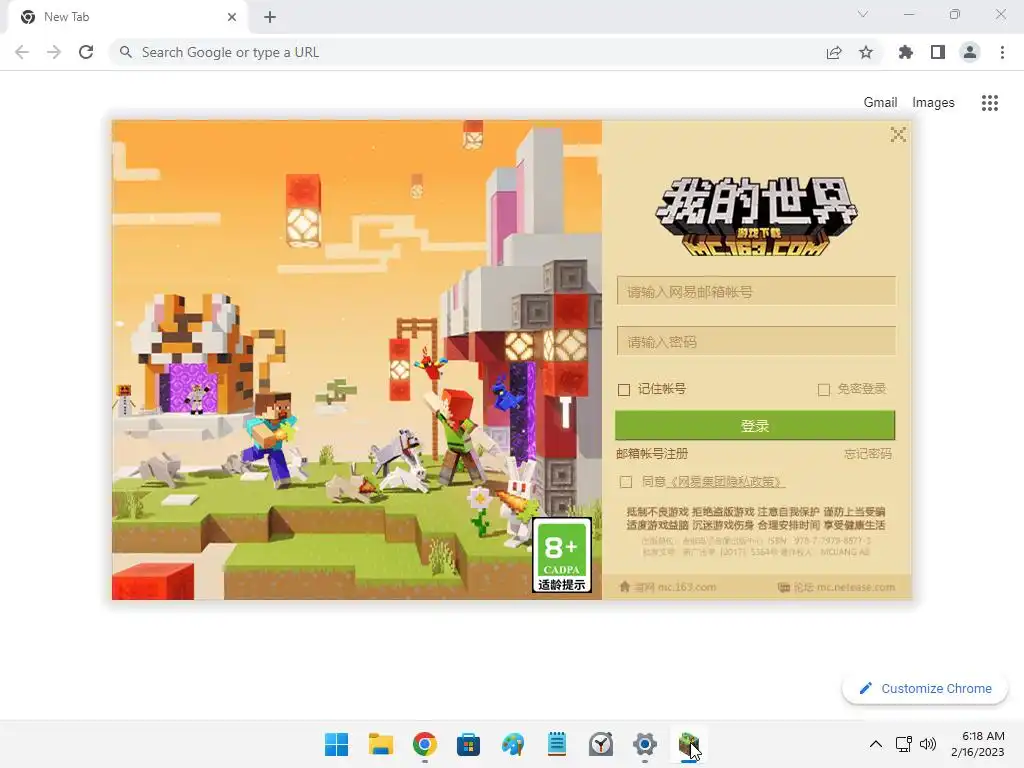Click the Minecraft grass block taskbar icon

688,744
